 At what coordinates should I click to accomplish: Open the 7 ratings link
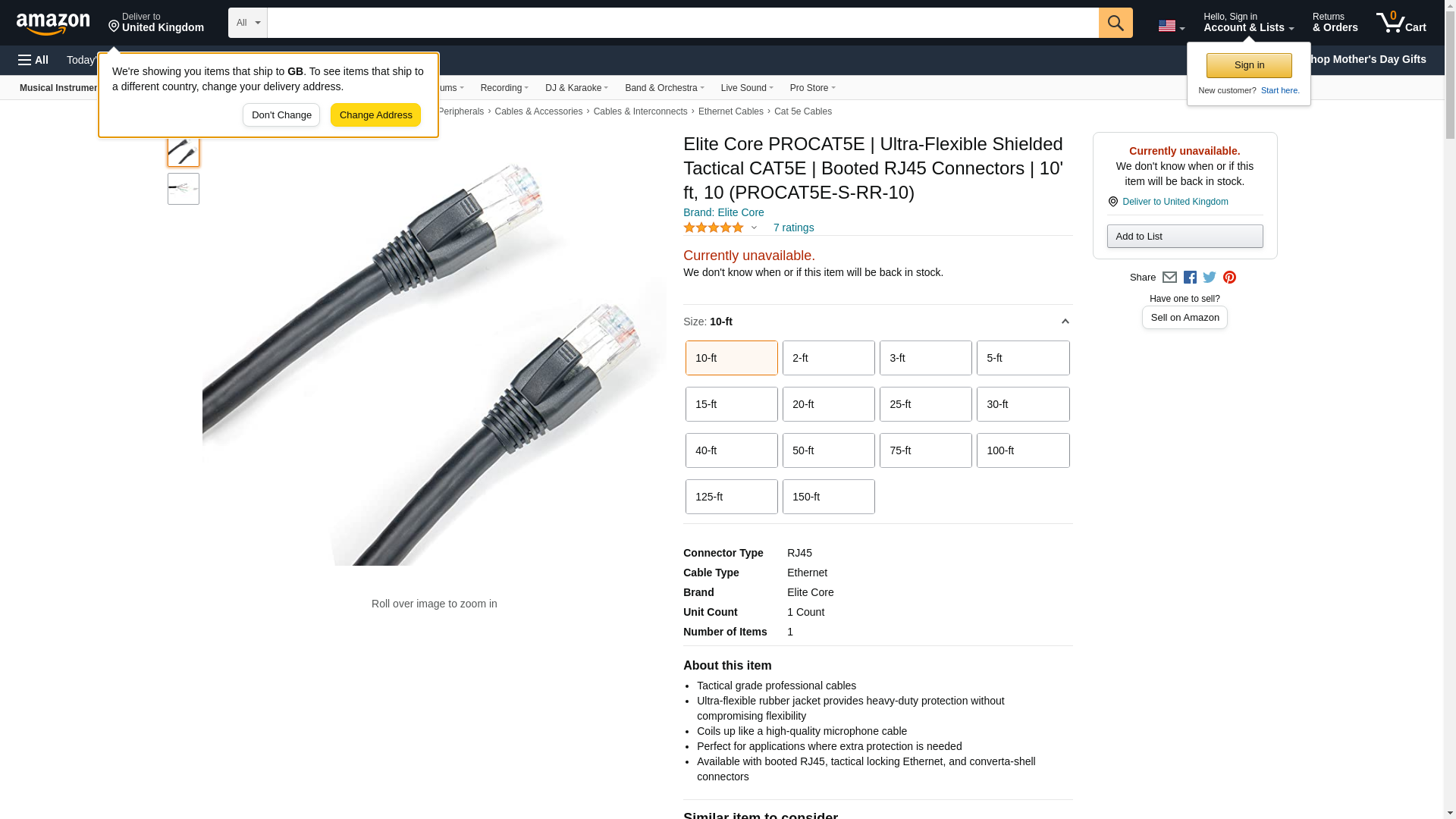[x=793, y=227]
